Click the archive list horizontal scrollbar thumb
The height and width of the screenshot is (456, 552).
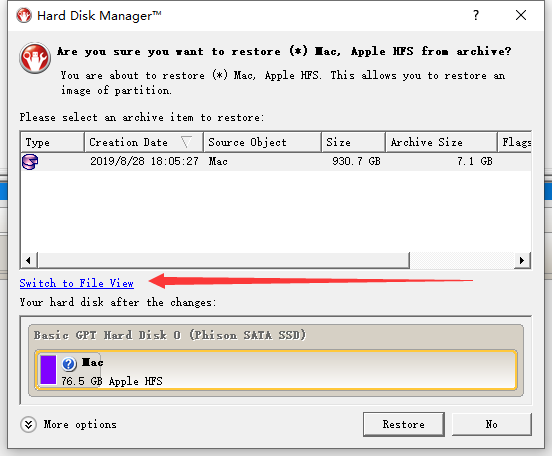(x=224, y=261)
